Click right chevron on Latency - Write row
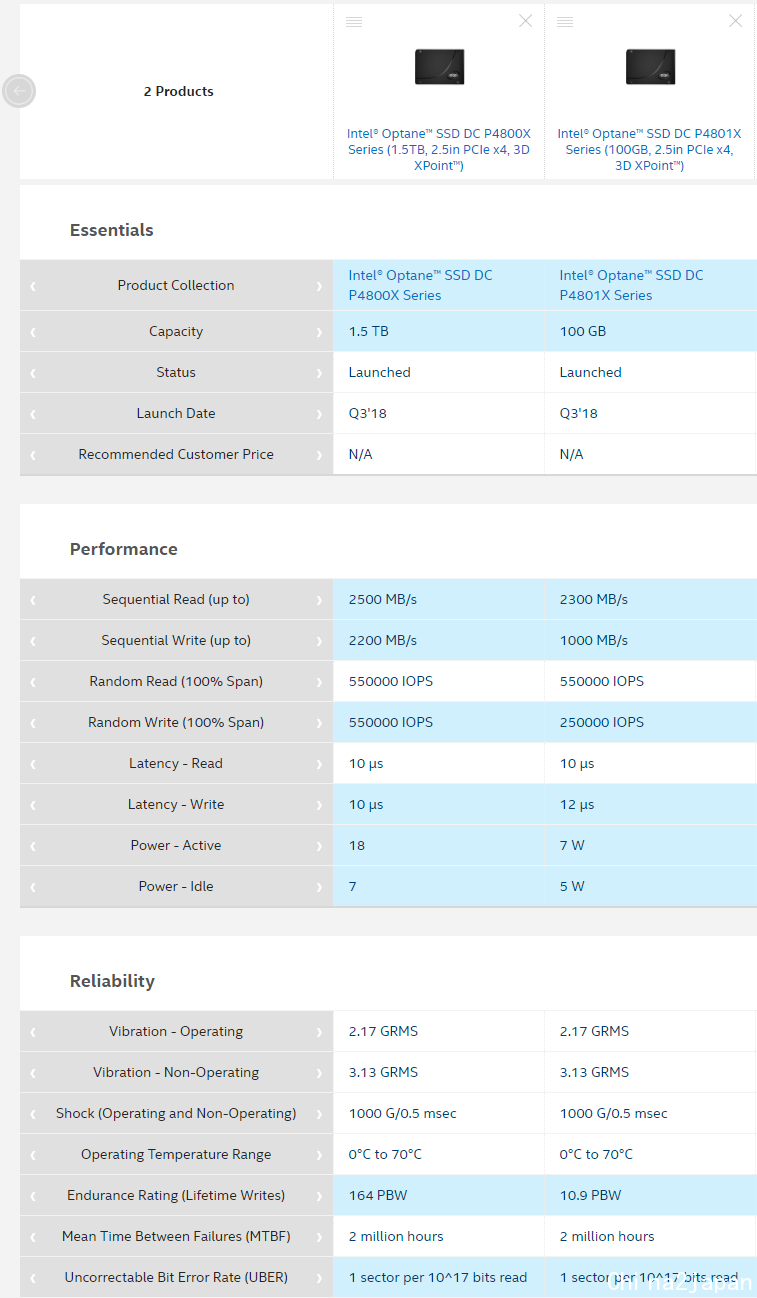Viewport: 757px width, 1298px height. (x=319, y=805)
